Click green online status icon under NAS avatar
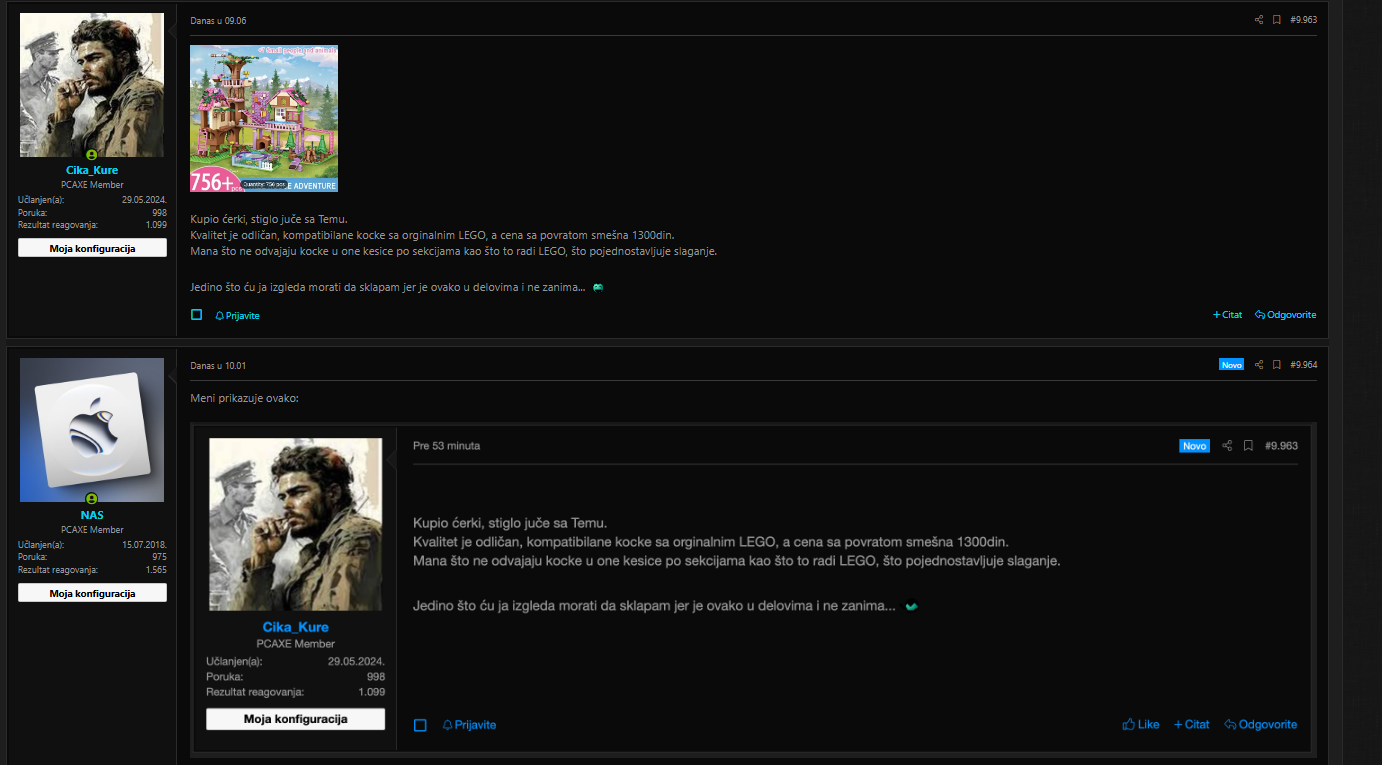Screen dimensions: 1382x765 92,499
